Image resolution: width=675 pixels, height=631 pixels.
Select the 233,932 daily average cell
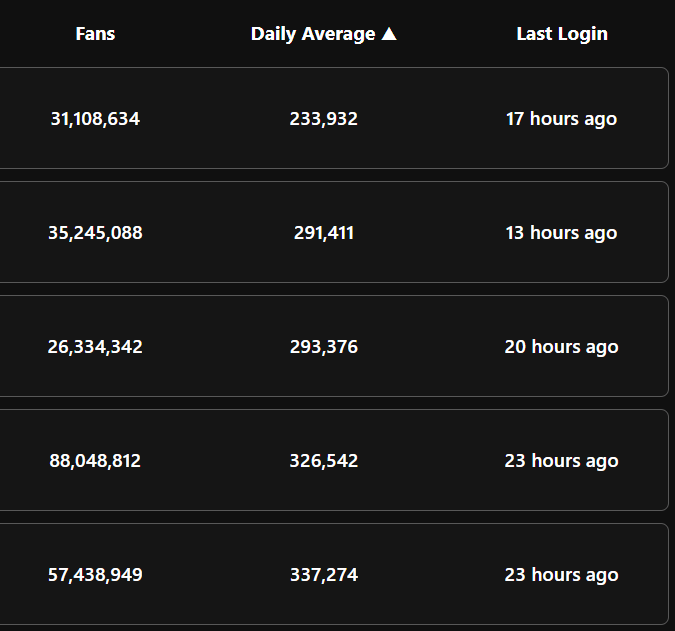[324, 119]
